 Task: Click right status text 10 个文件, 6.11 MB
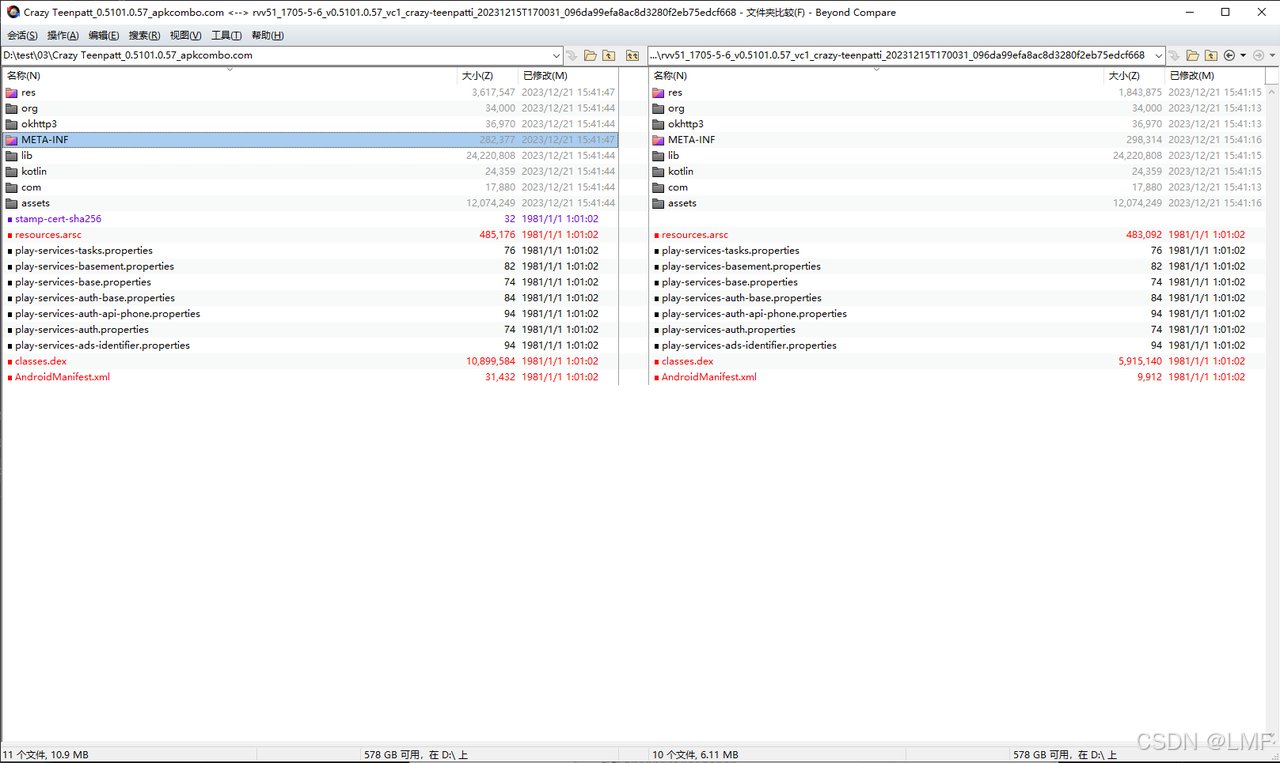pyautogui.click(x=695, y=755)
